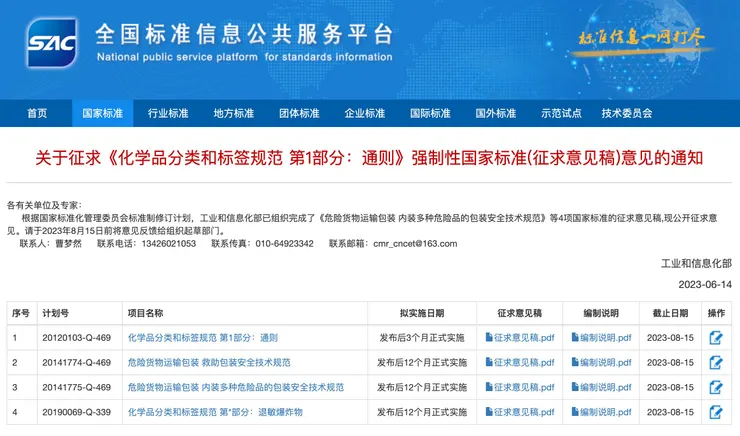Download 编制说明.pdf for row 1
This screenshot has width=740, height=436.
point(601,338)
